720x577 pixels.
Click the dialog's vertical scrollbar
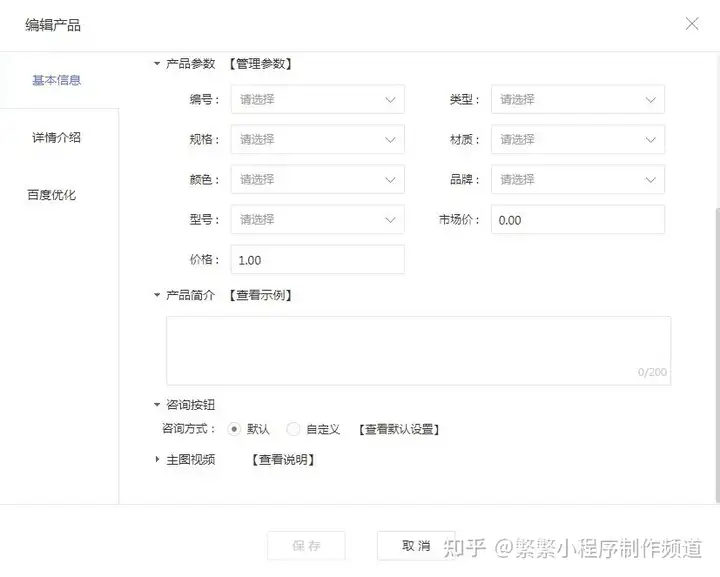[x=717, y=353]
